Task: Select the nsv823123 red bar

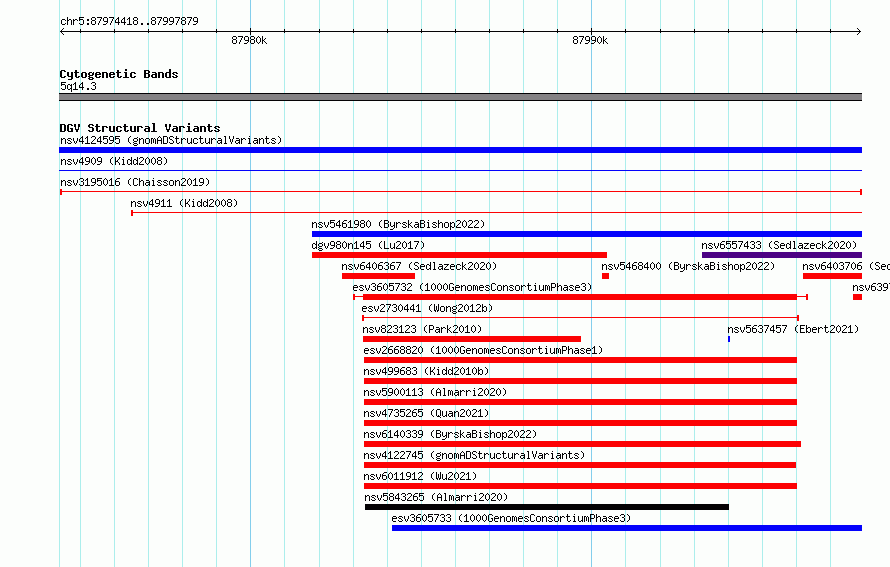Action: pyautogui.click(x=472, y=339)
